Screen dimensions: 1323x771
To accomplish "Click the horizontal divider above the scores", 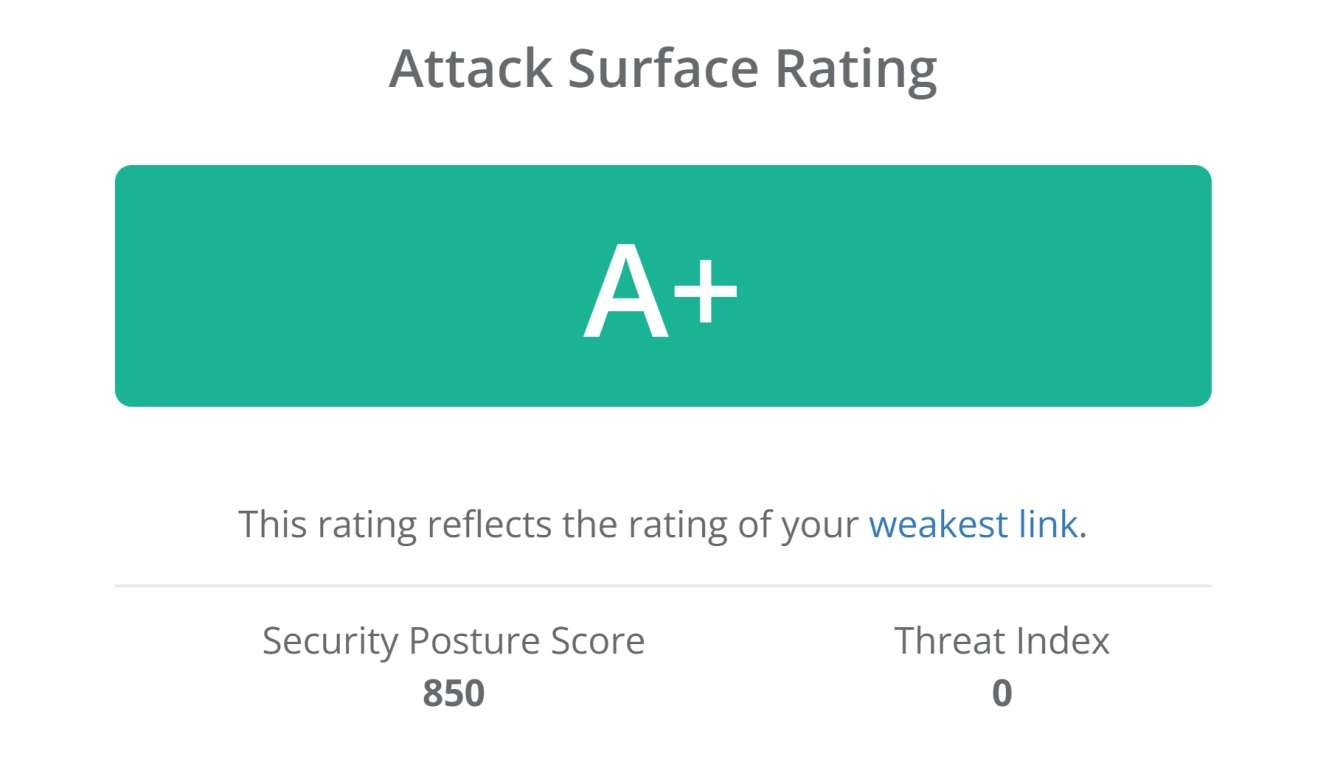I will [662, 584].
